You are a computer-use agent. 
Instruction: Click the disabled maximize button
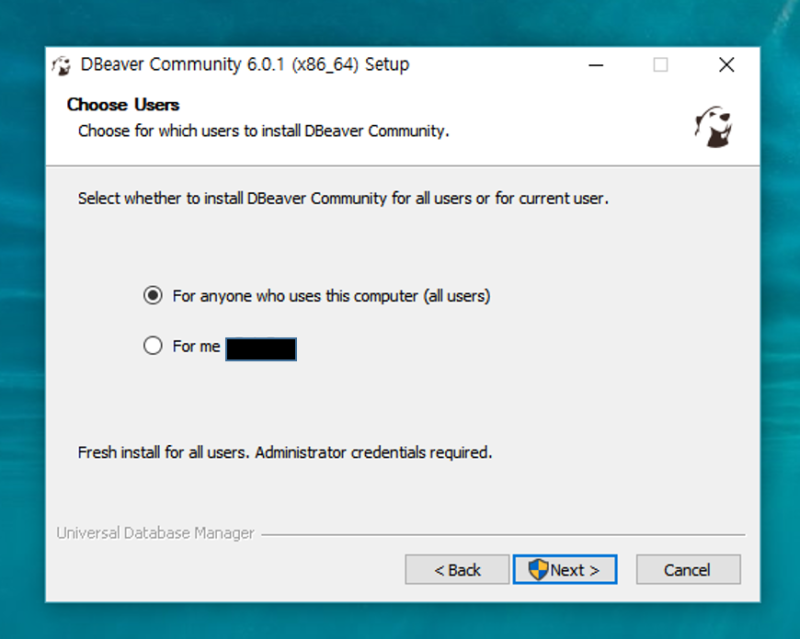pos(661,65)
